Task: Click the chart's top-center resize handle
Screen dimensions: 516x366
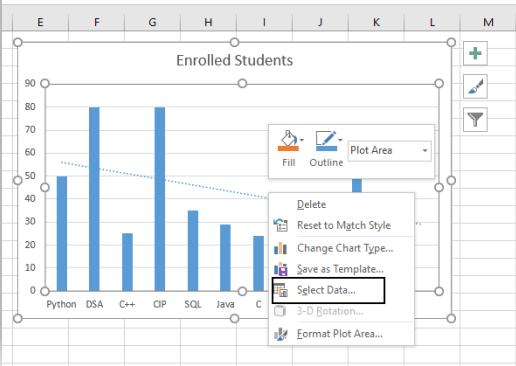Action: (234, 42)
